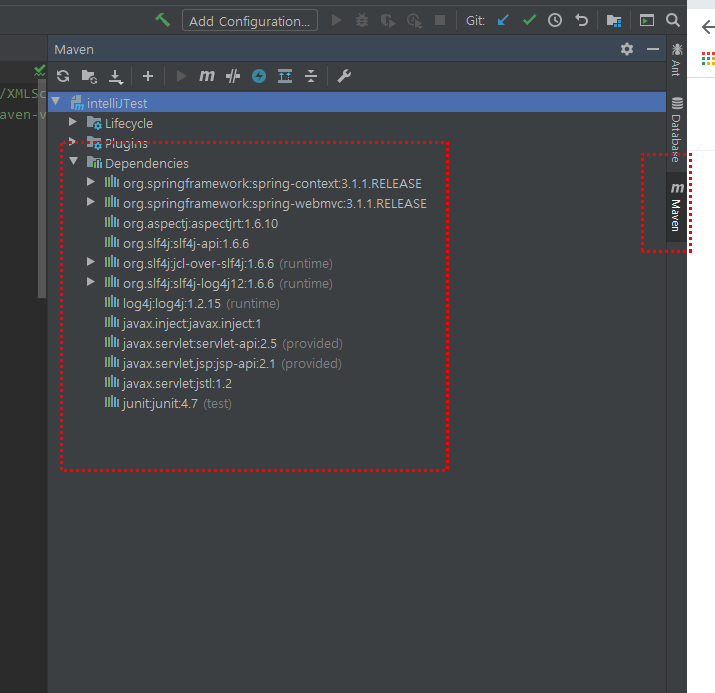The image size is (715, 693).
Task: Select the Plugins tree item
Action: point(126,144)
